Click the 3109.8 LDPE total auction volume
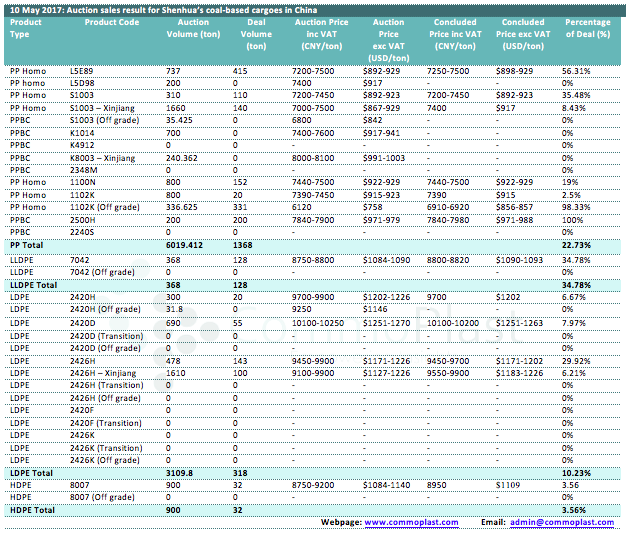627x536 pixels. [179, 471]
